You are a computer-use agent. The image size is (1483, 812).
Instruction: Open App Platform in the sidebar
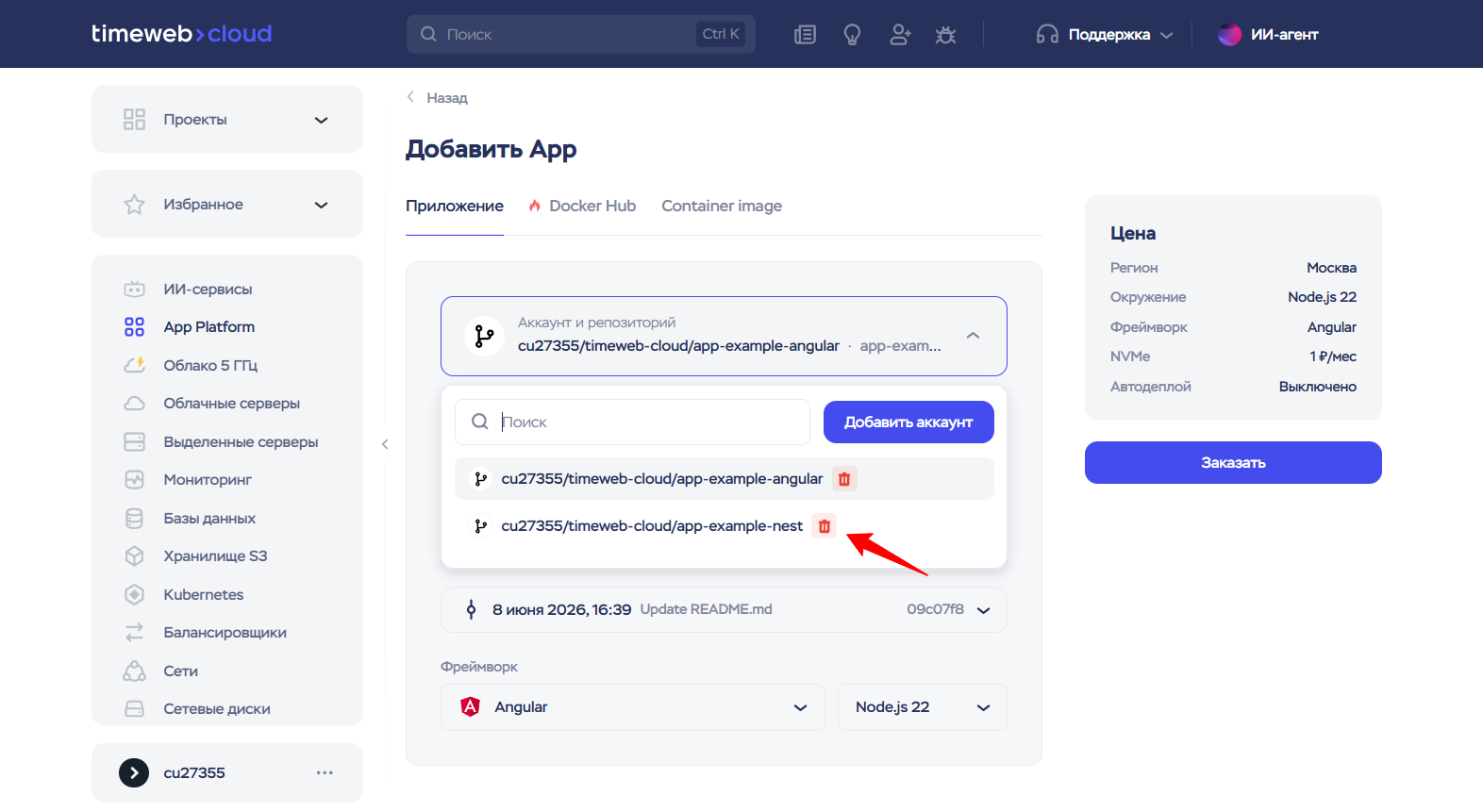coord(208,326)
